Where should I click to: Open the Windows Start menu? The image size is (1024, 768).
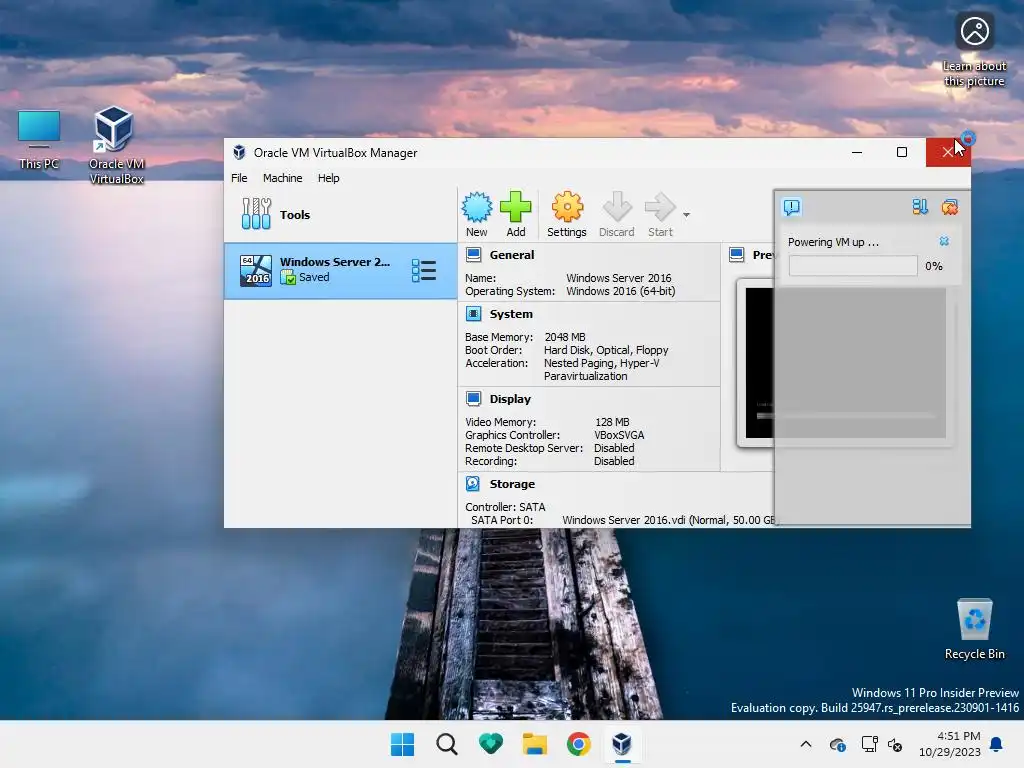point(402,744)
